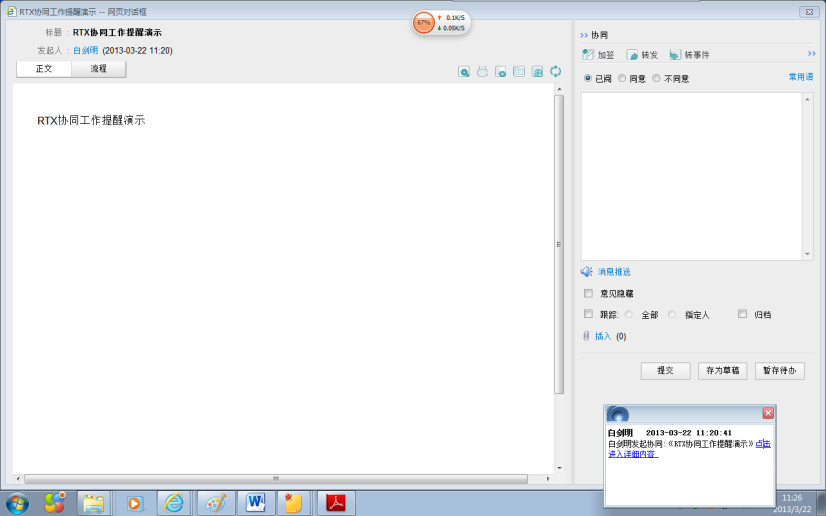Click the magnifier search icon above the document
826x516 pixels.
[464, 71]
